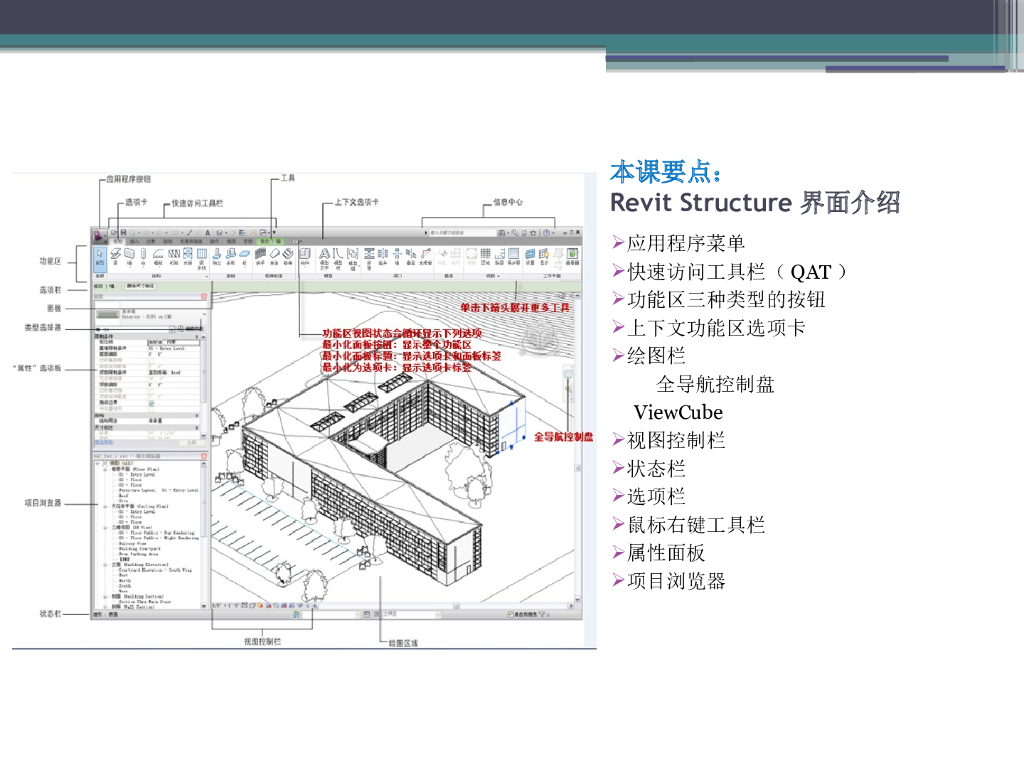Select 'Section Thru Main Stair' in project browser
Viewport: 1024px width, 768px height.
tap(145, 602)
